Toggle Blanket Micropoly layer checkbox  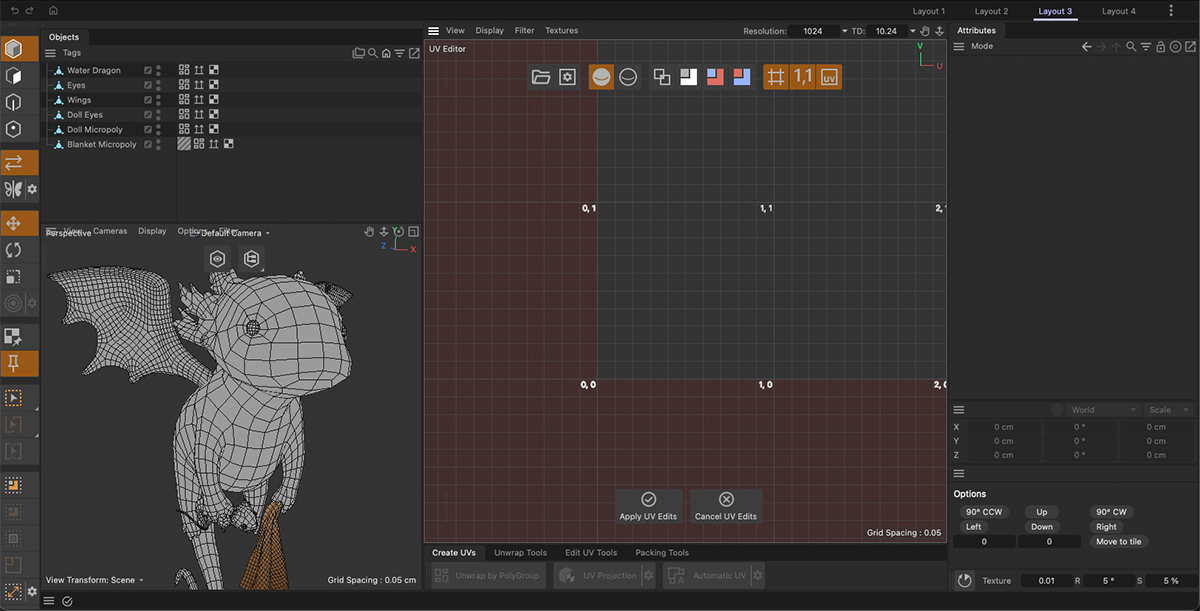pos(148,144)
